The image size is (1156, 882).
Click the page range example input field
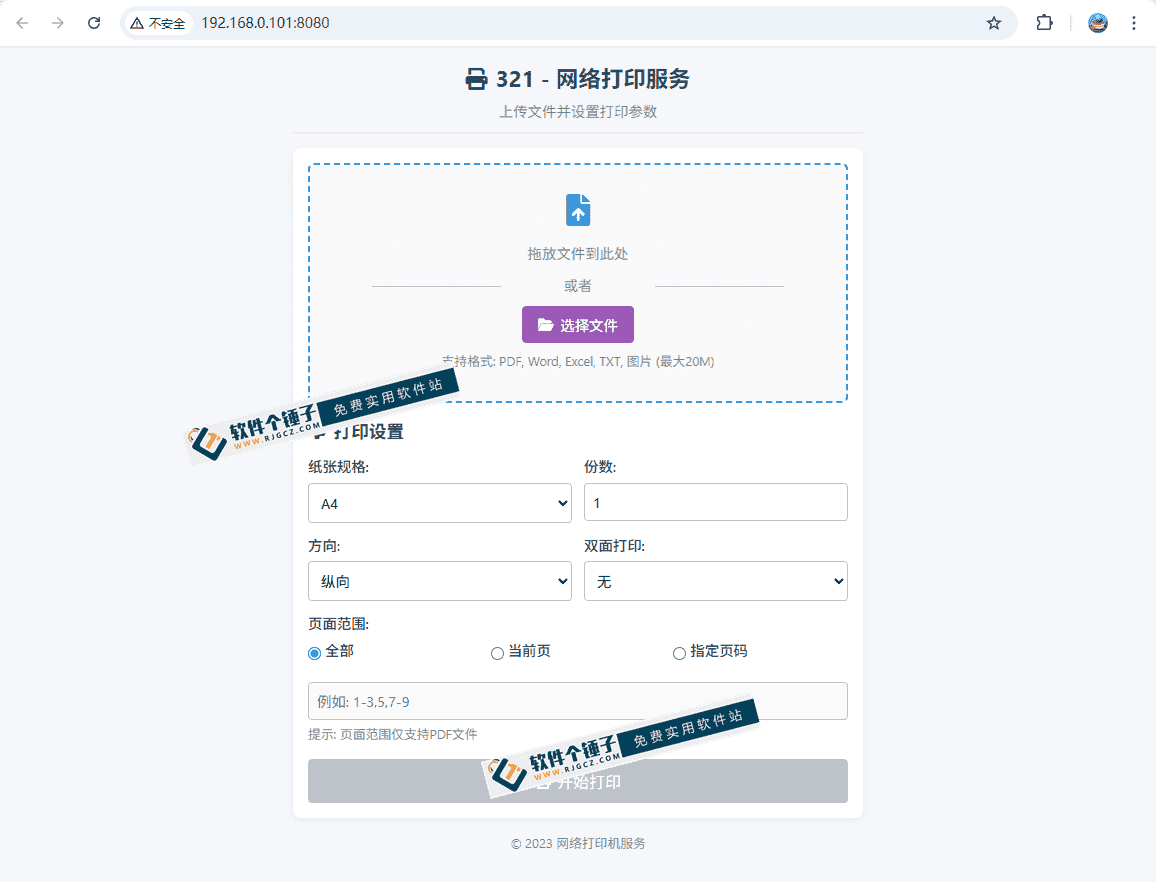pyautogui.click(x=578, y=701)
